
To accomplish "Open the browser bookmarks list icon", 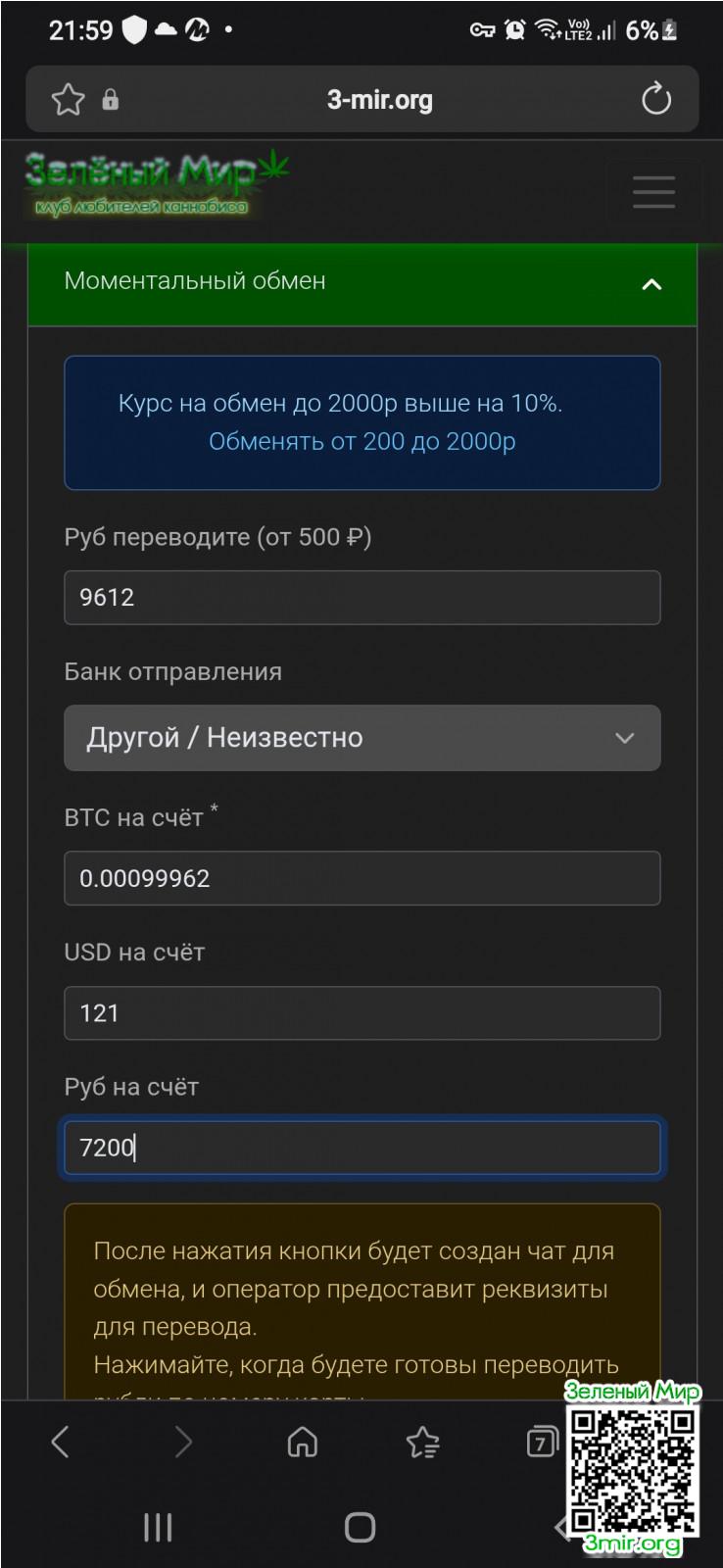I will 422,1442.
